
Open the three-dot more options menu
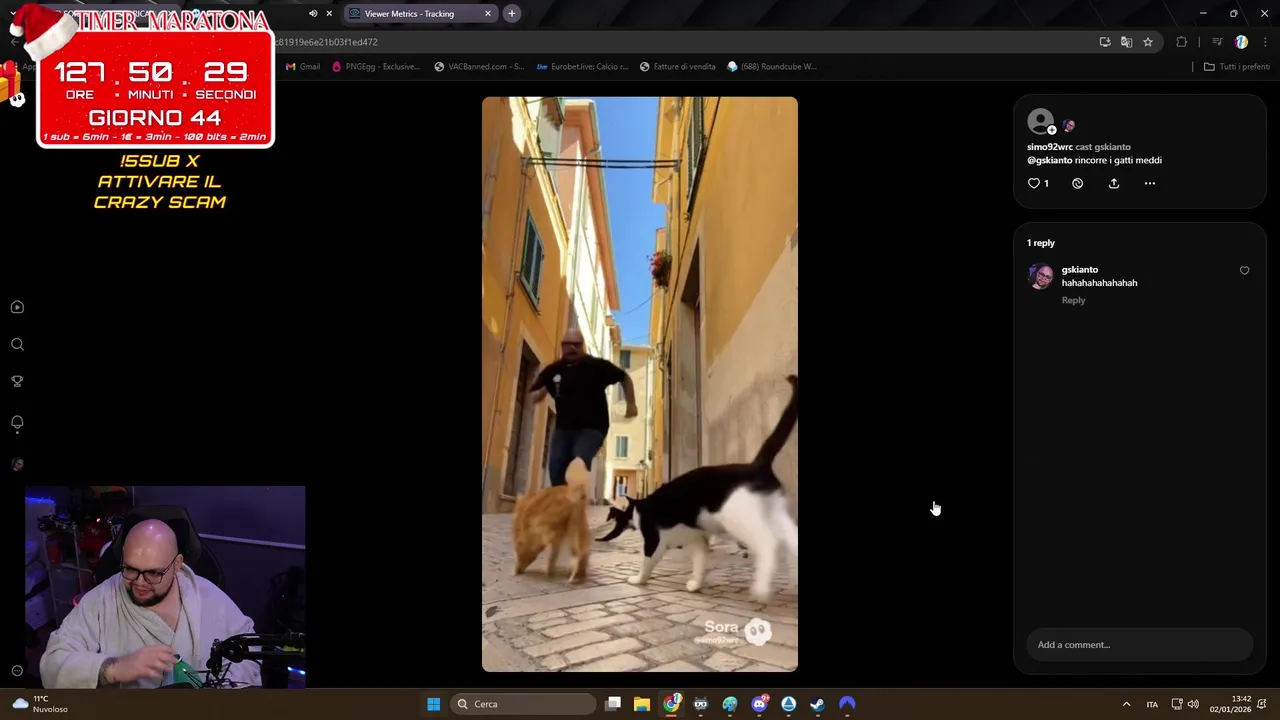(1150, 184)
